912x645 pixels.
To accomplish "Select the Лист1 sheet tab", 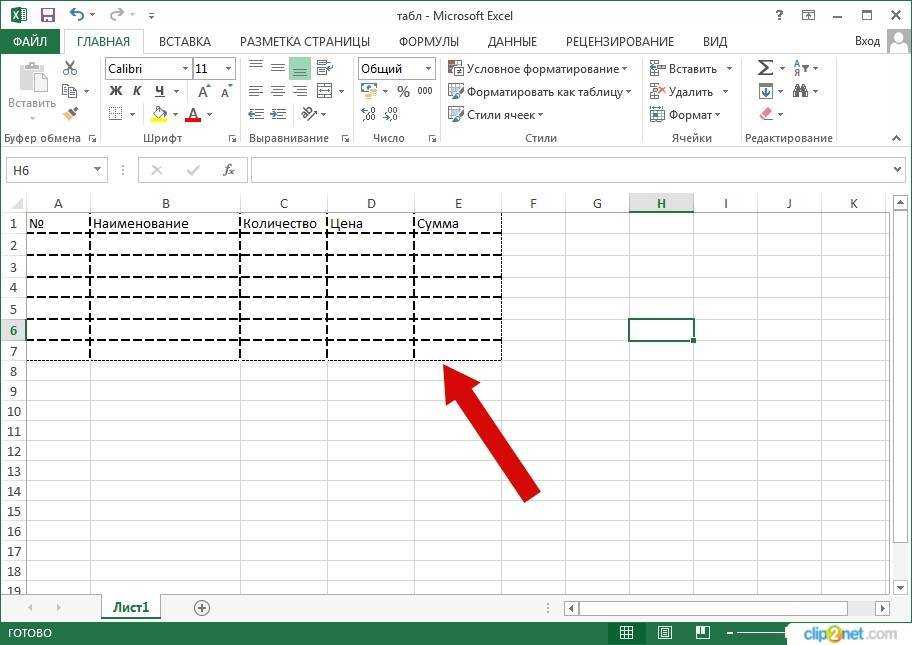I will pyautogui.click(x=131, y=607).
